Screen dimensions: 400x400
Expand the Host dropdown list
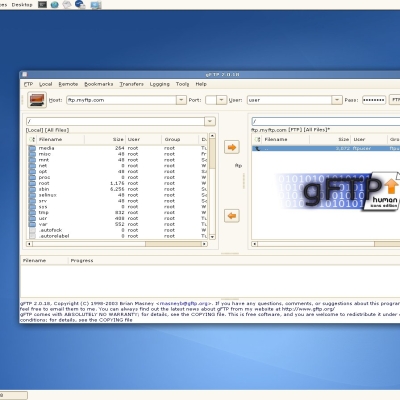click(181, 100)
